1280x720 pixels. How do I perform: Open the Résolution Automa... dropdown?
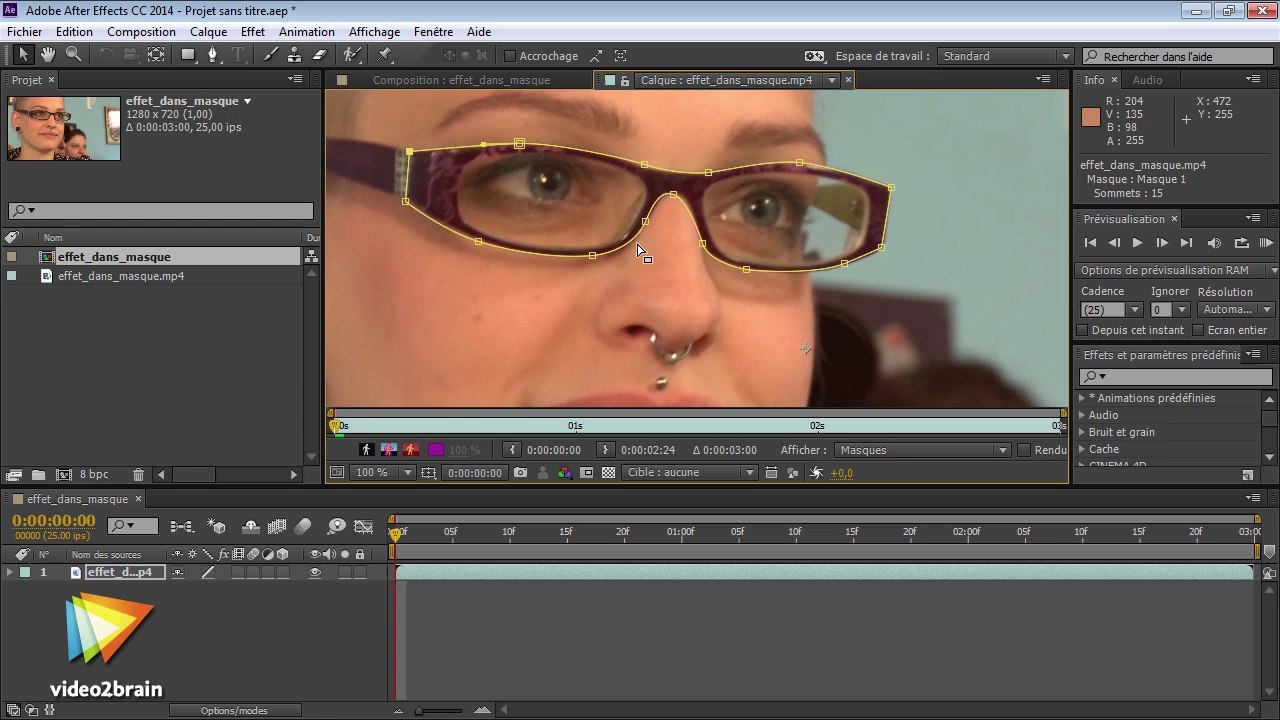1234,310
